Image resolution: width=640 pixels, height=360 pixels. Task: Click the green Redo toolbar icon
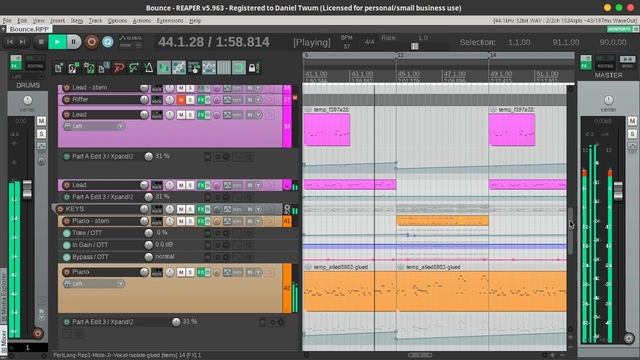click(x=134, y=68)
